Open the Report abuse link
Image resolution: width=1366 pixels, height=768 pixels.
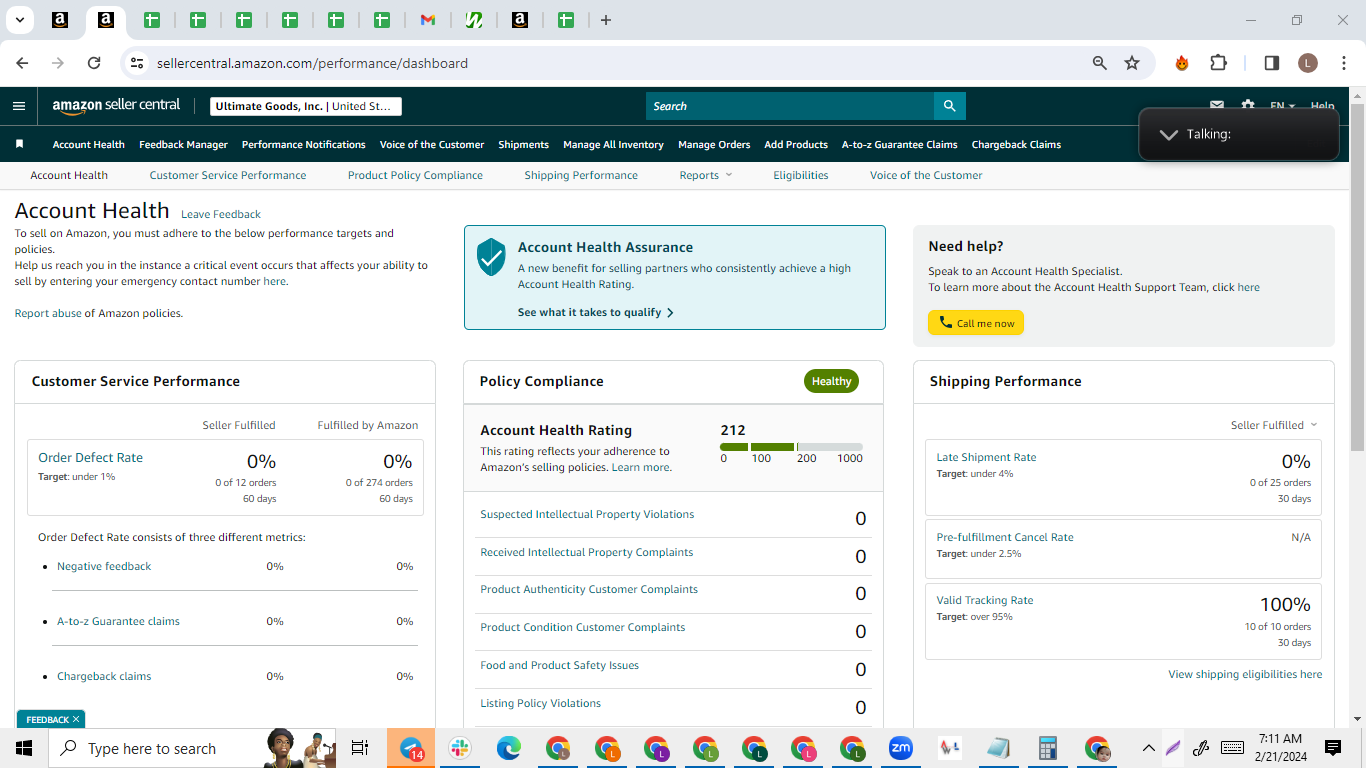(x=48, y=313)
